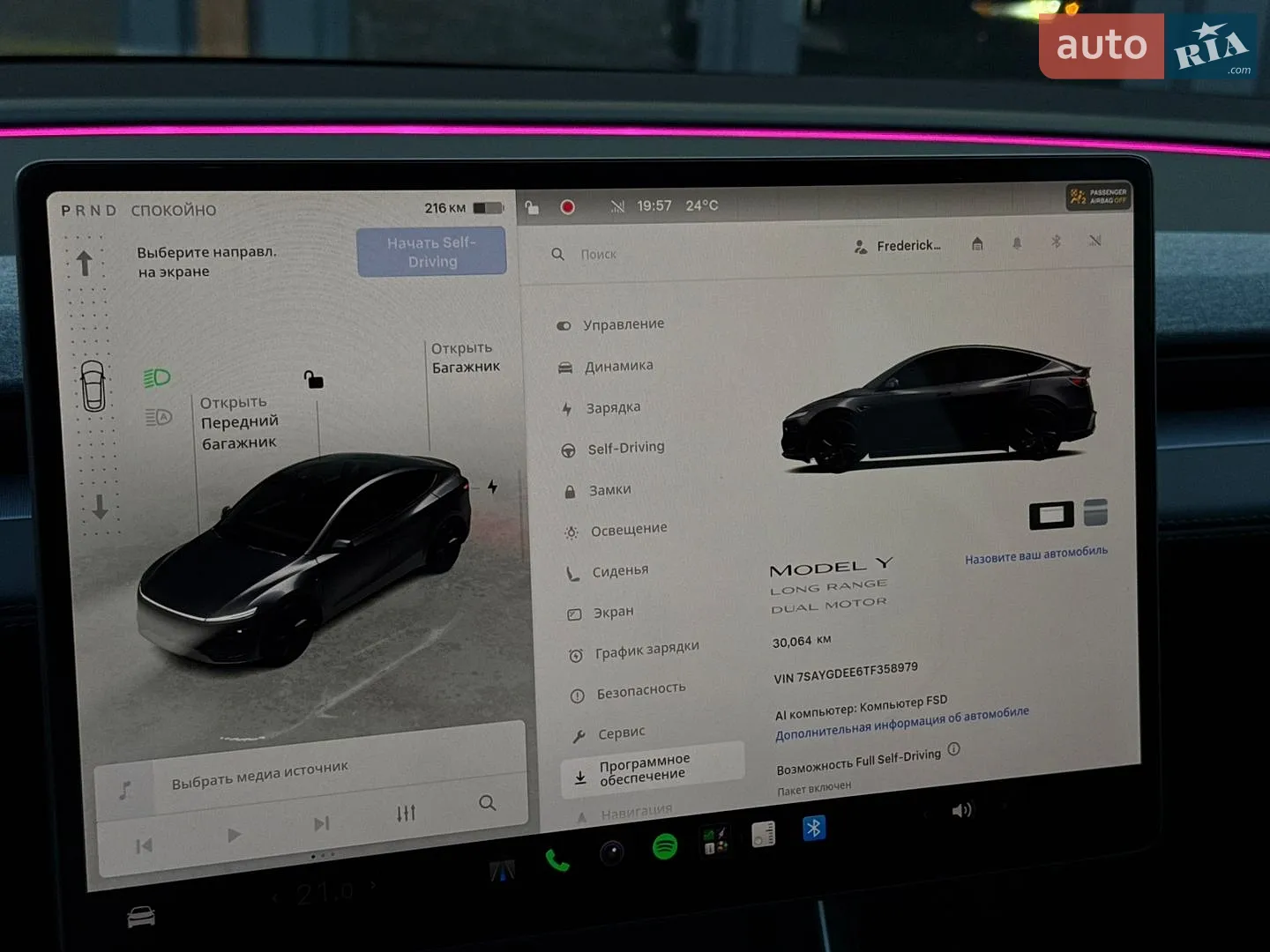This screenshot has height=952, width=1270.
Task: Open notifications bell icon
Action: 1017,242
